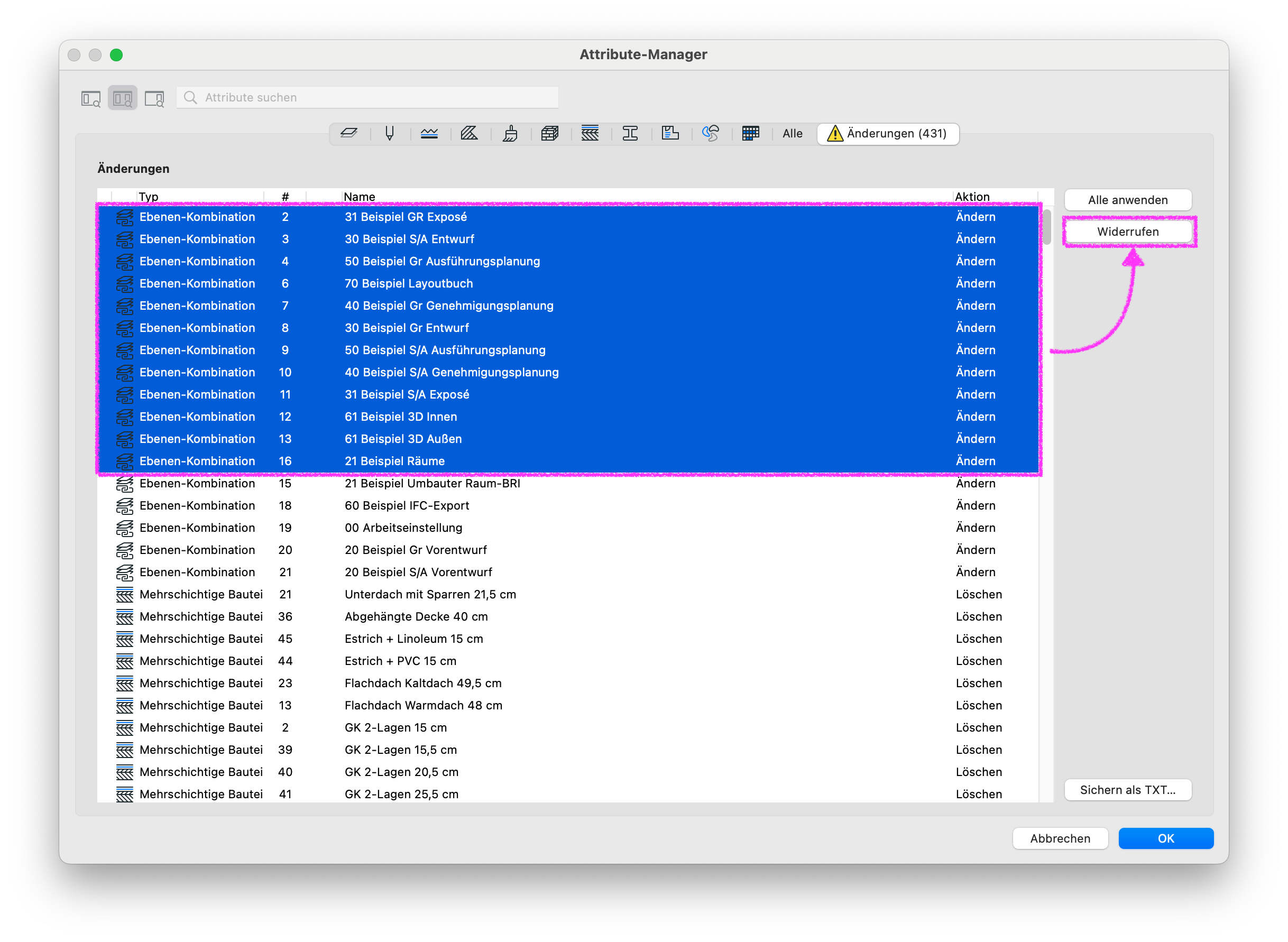Click layer-combination icon of 61 Beispiel 3D Innen
Viewport: 1288px width, 942px height.
coord(124,417)
